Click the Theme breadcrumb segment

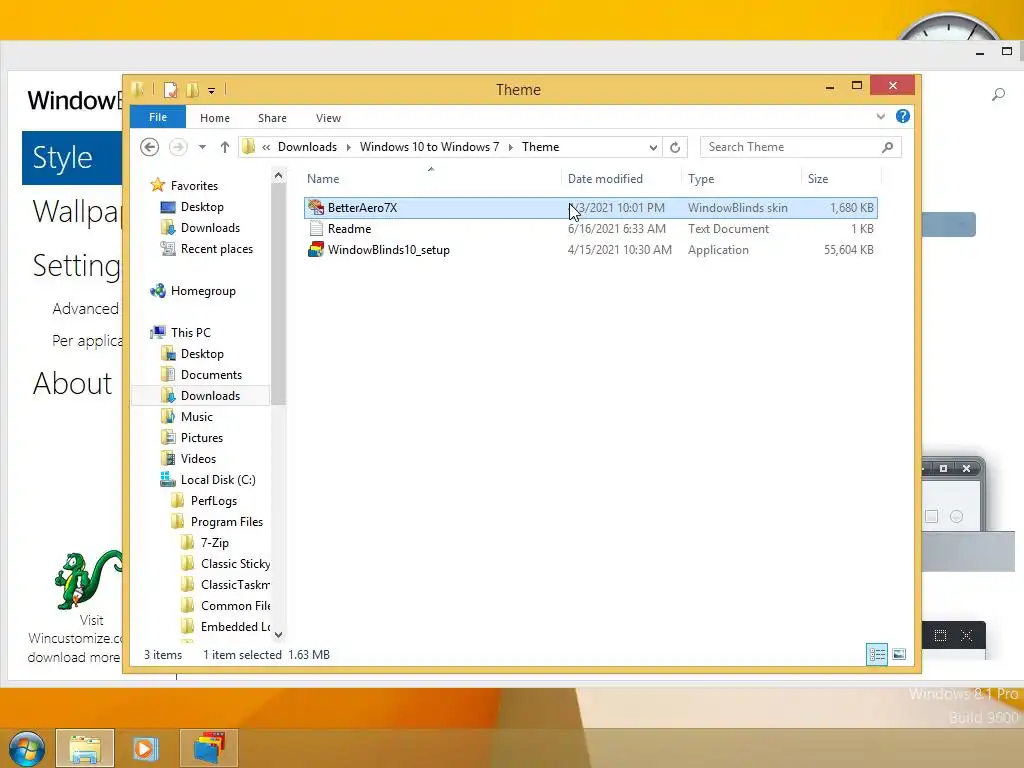pyautogui.click(x=540, y=147)
